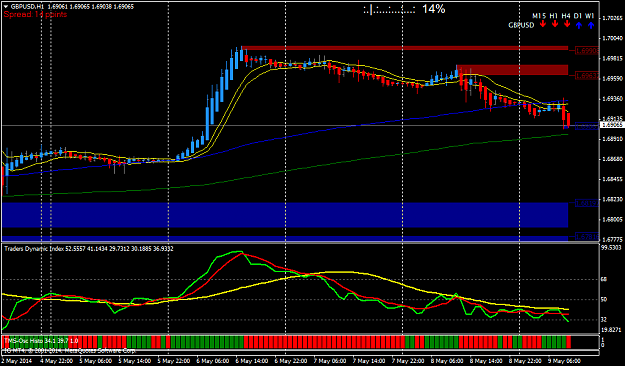
Task: Click the red 1.6990 resistance level tag
Action: pyautogui.click(x=587, y=51)
